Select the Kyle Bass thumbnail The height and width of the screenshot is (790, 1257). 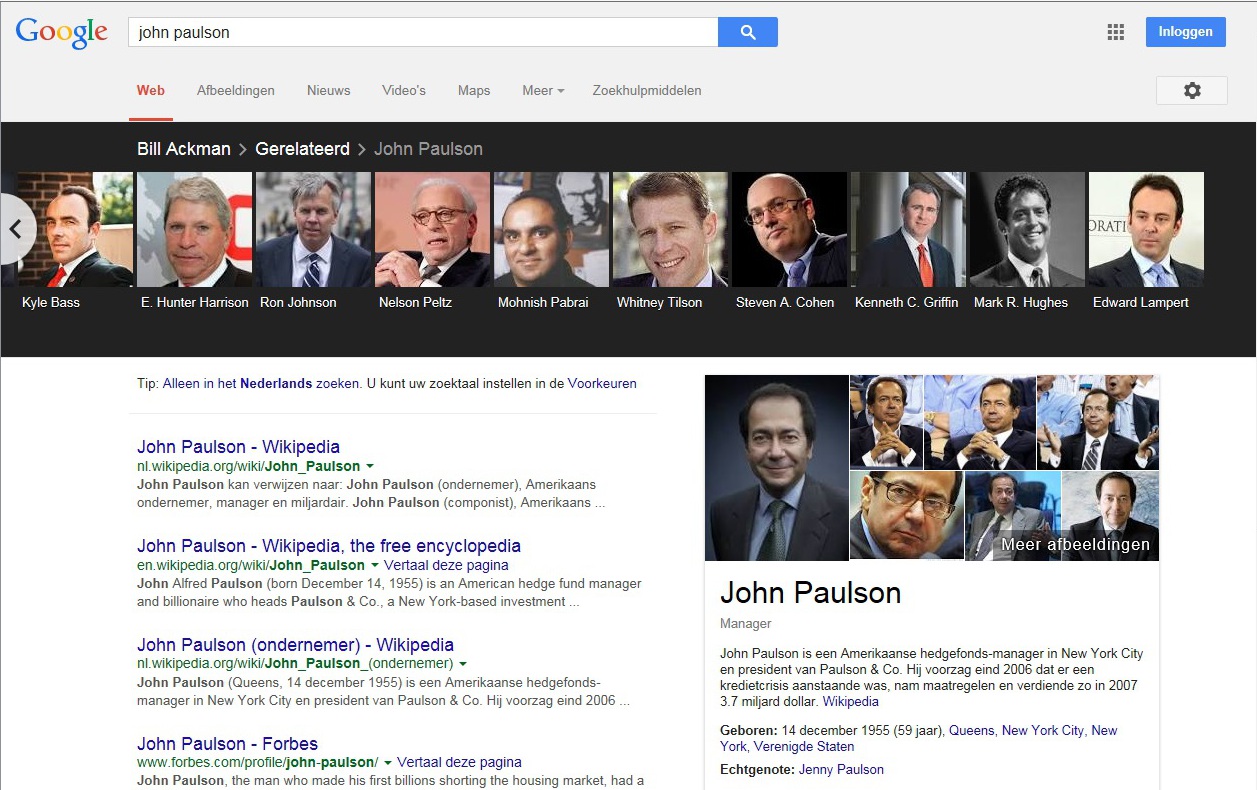75,230
